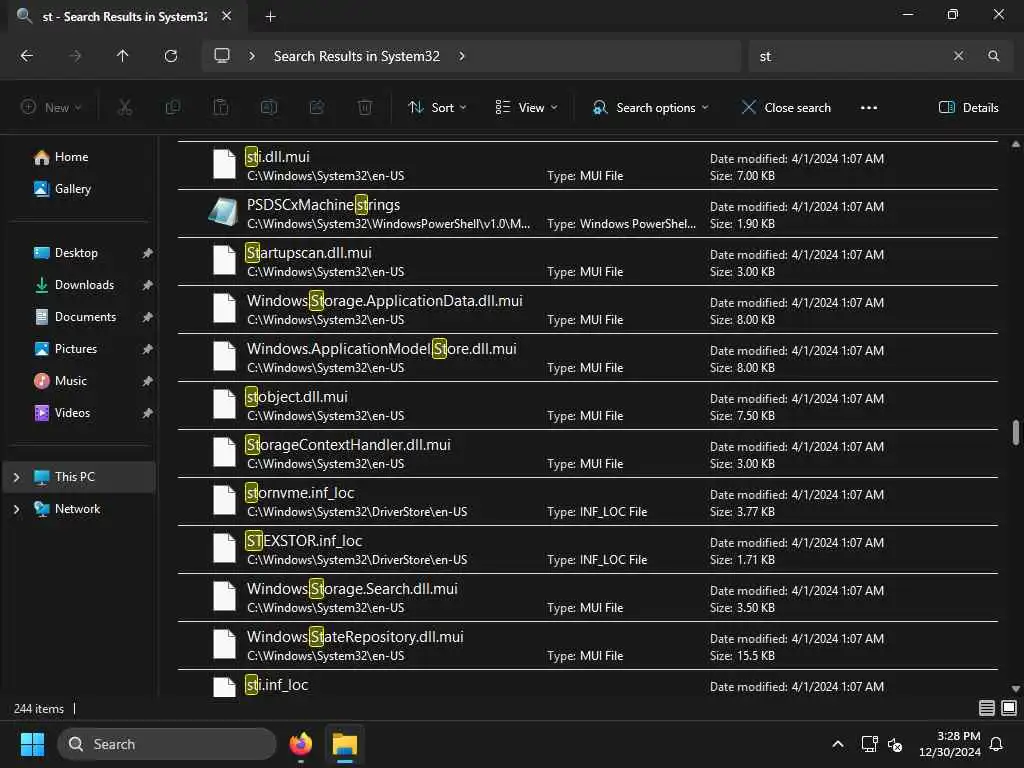Close the 'st - Search Results' tab
The image size is (1024, 768).
(x=226, y=16)
